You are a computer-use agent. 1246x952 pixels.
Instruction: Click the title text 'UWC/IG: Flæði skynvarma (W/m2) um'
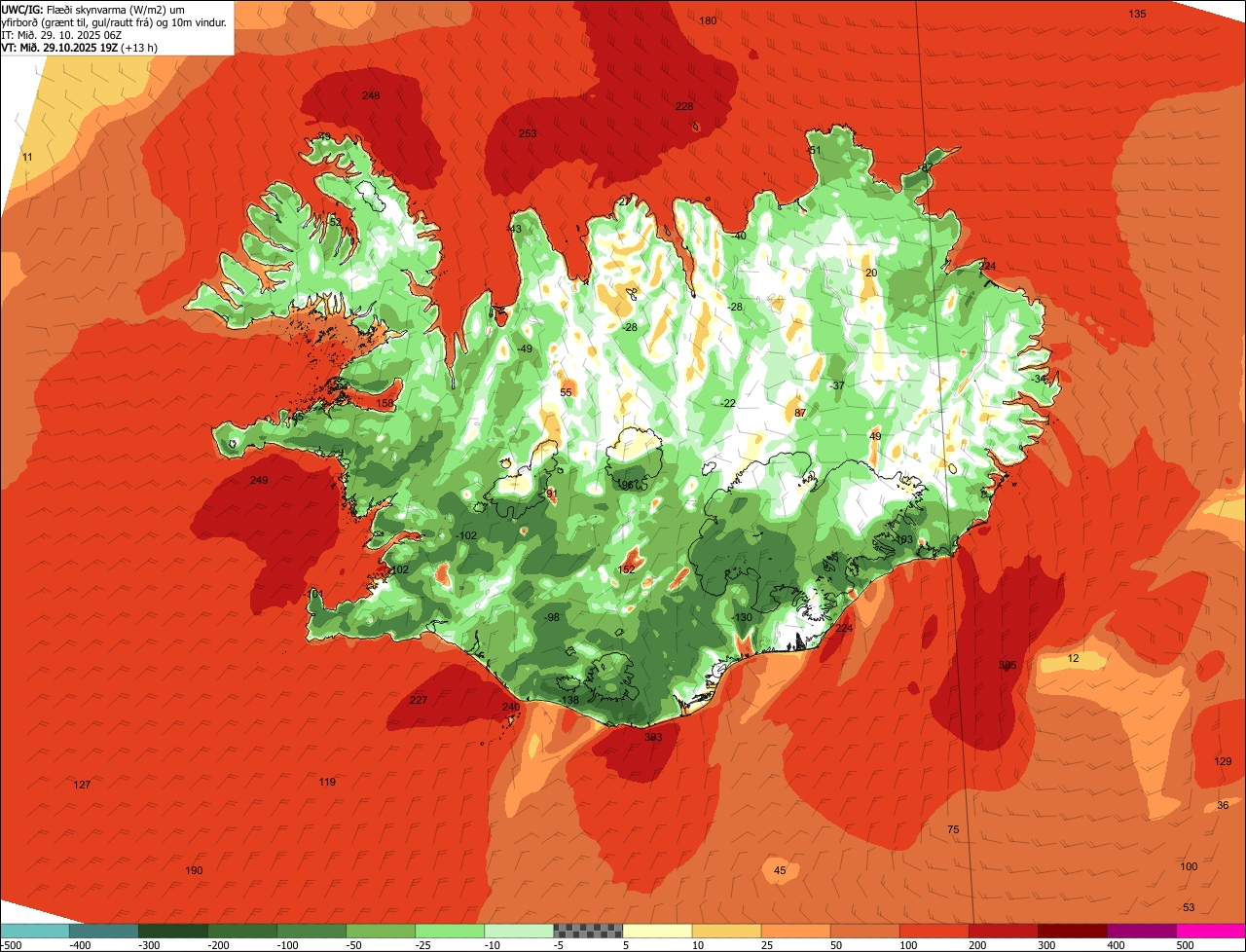pos(94,9)
